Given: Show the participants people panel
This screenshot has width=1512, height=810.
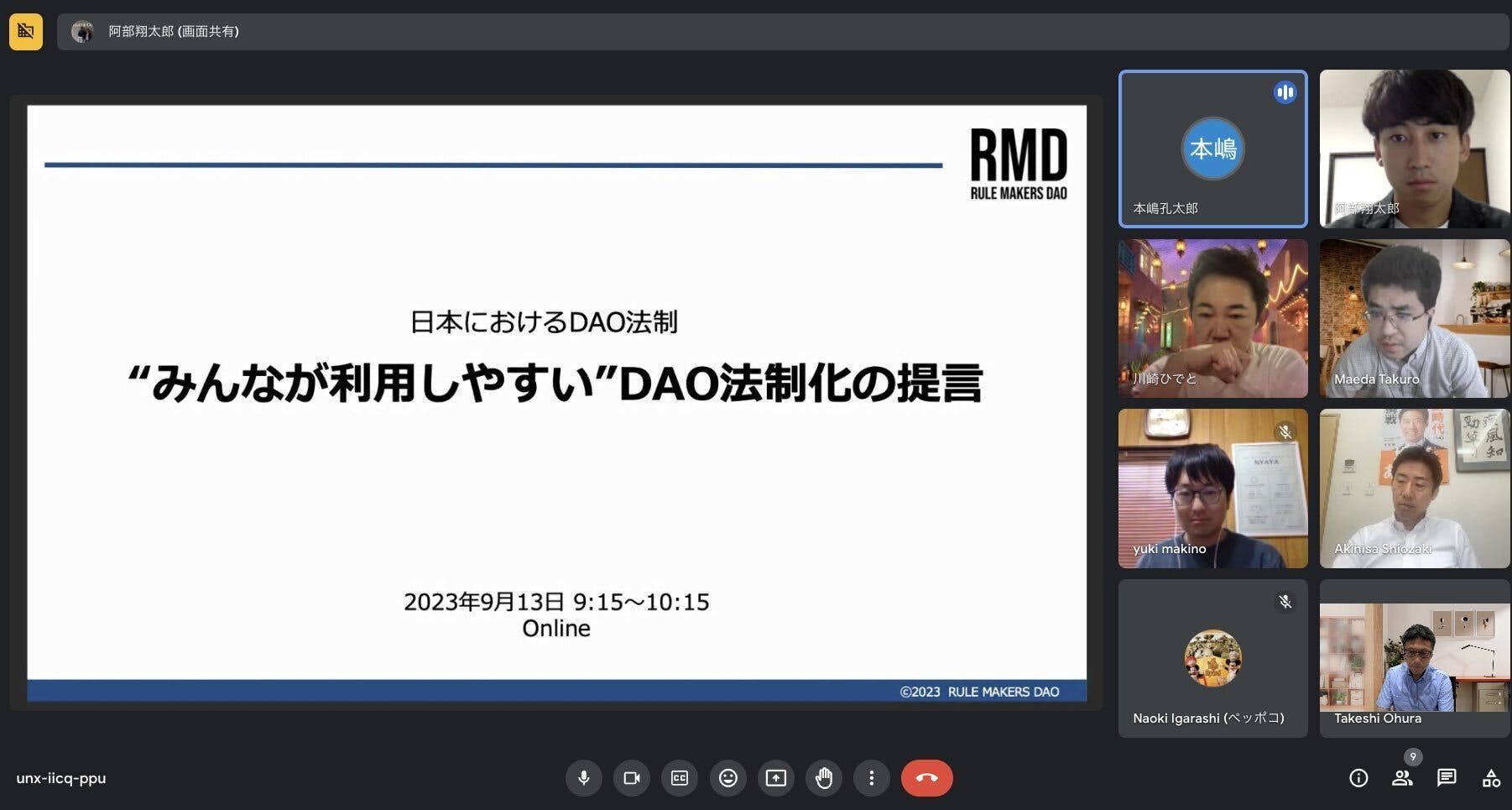Looking at the screenshot, I should pyautogui.click(x=1402, y=778).
